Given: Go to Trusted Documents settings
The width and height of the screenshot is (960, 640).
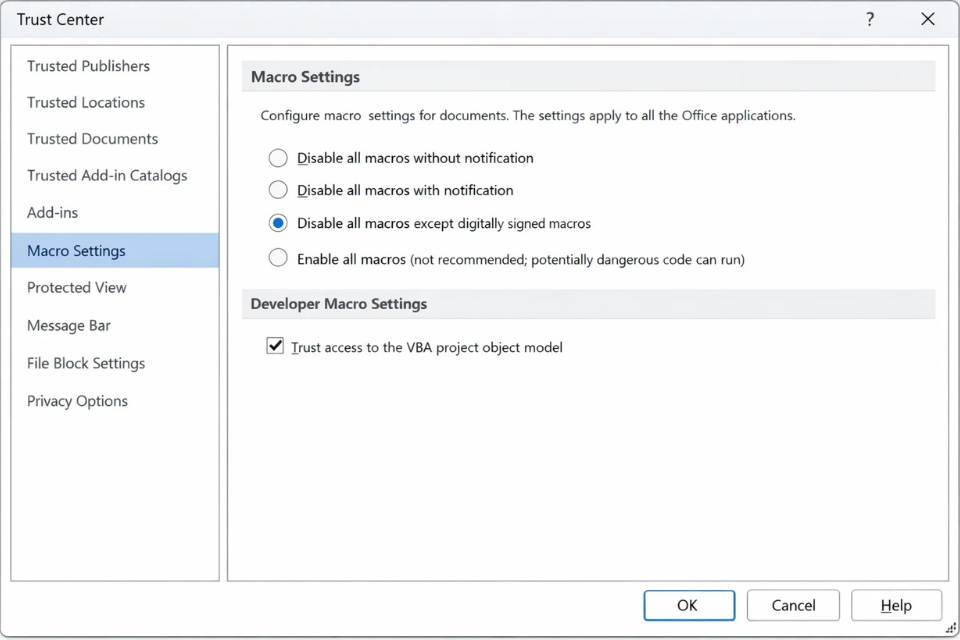Looking at the screenshot, I should [x=92, y=139].
